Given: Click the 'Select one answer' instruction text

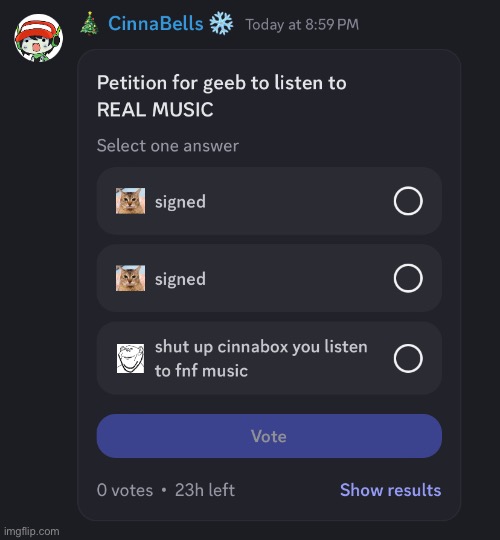Looking at the screenshot, I should point(168,146).
